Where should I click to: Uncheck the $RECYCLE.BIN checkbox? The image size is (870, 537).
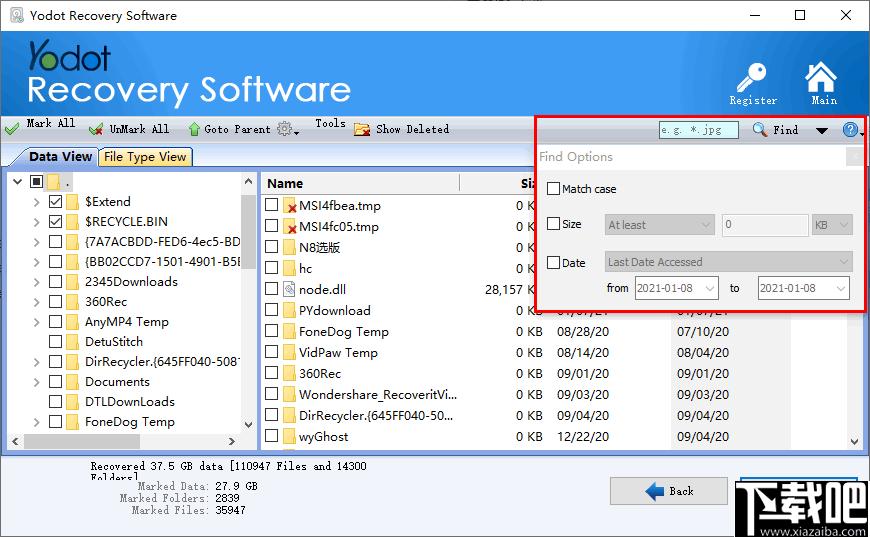click(x=55, y=221)
